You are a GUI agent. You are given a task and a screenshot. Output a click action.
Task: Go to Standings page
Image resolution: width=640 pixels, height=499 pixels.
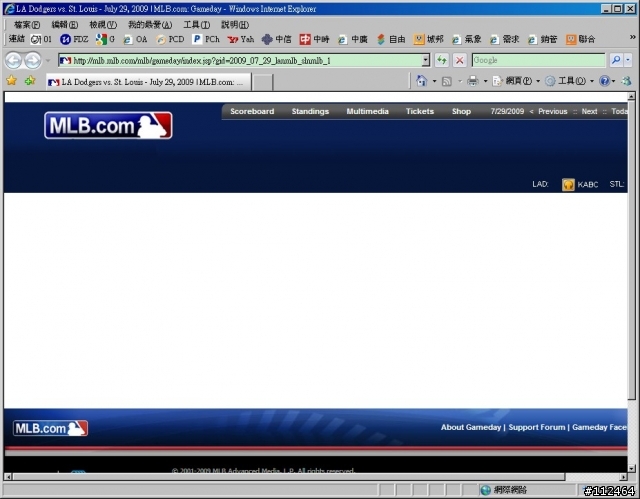pyautogui.click(x=310, y=111)
